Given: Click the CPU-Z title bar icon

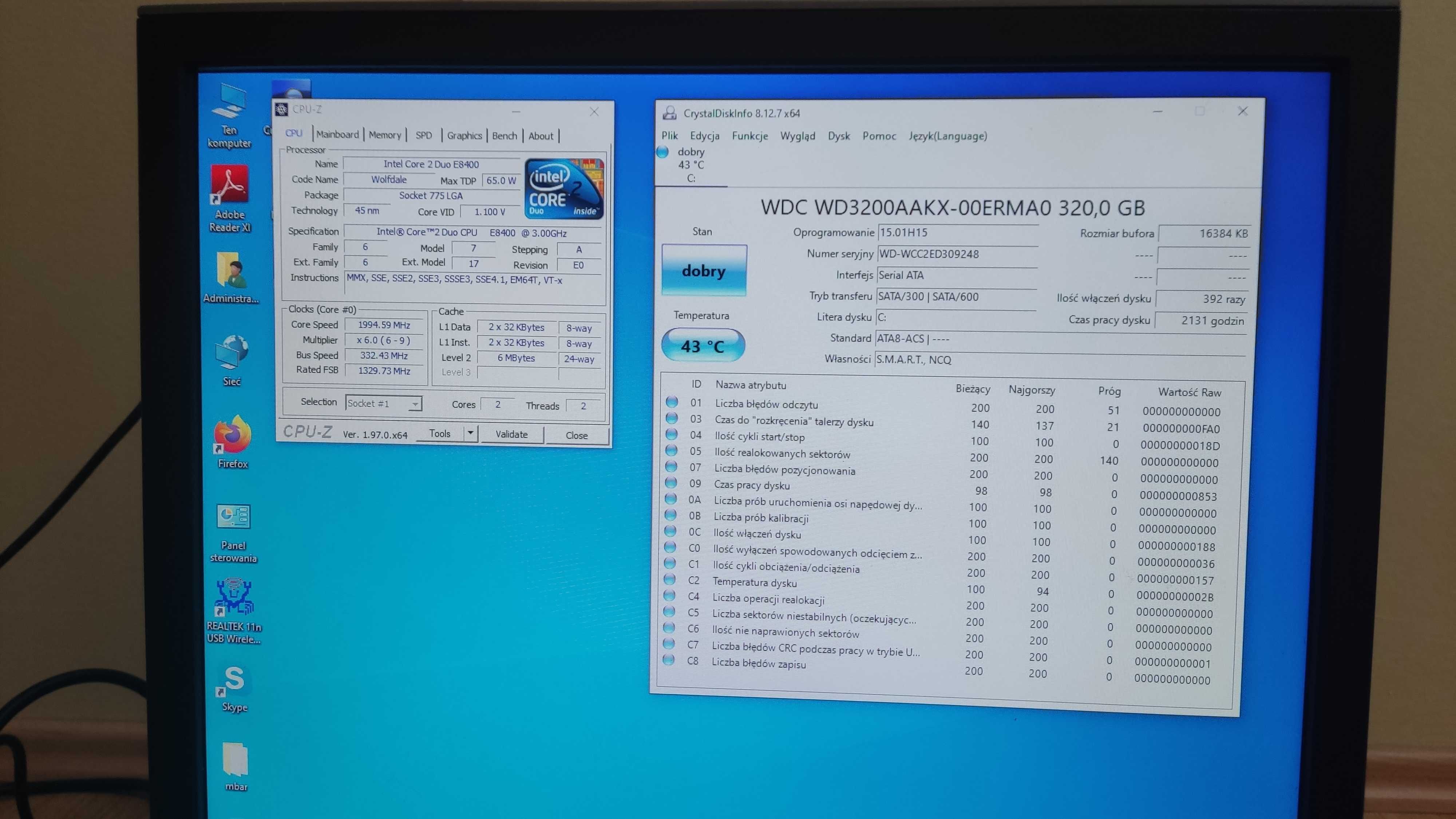Looking at the screenshot, I should click(x=281, y=109).
